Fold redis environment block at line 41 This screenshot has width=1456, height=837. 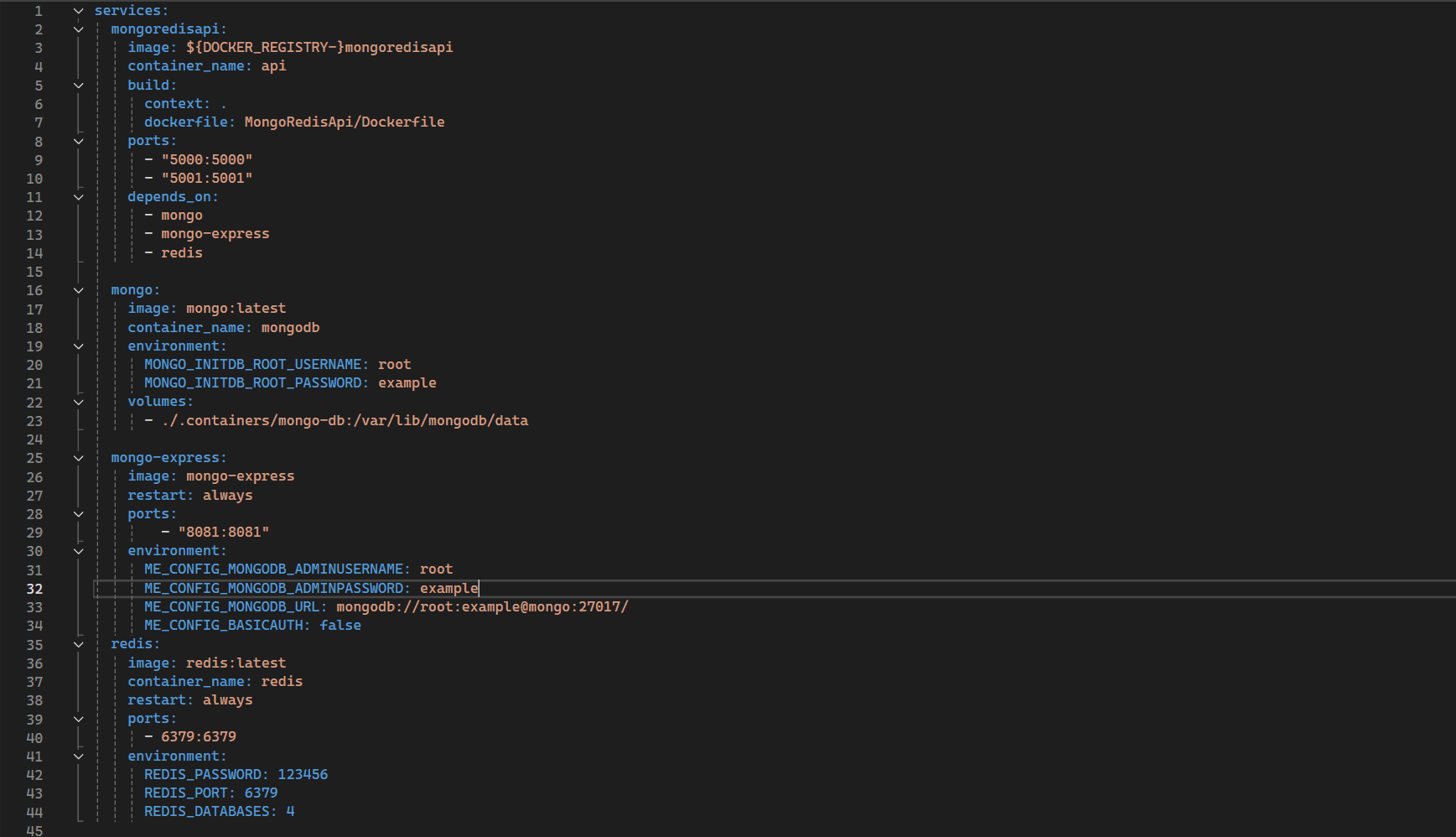(78, 756)
